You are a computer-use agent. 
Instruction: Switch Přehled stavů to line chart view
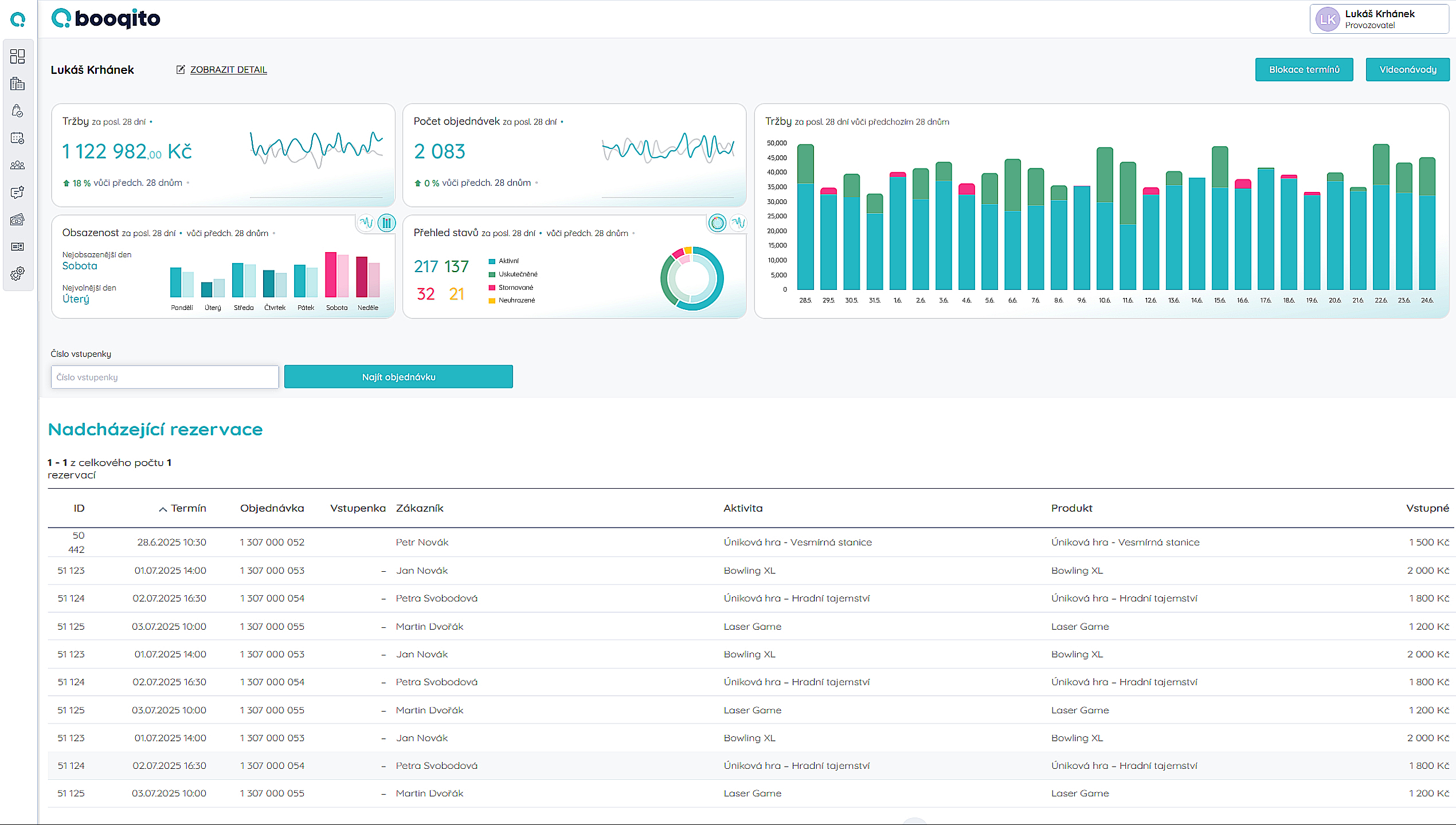coord(738,223)
